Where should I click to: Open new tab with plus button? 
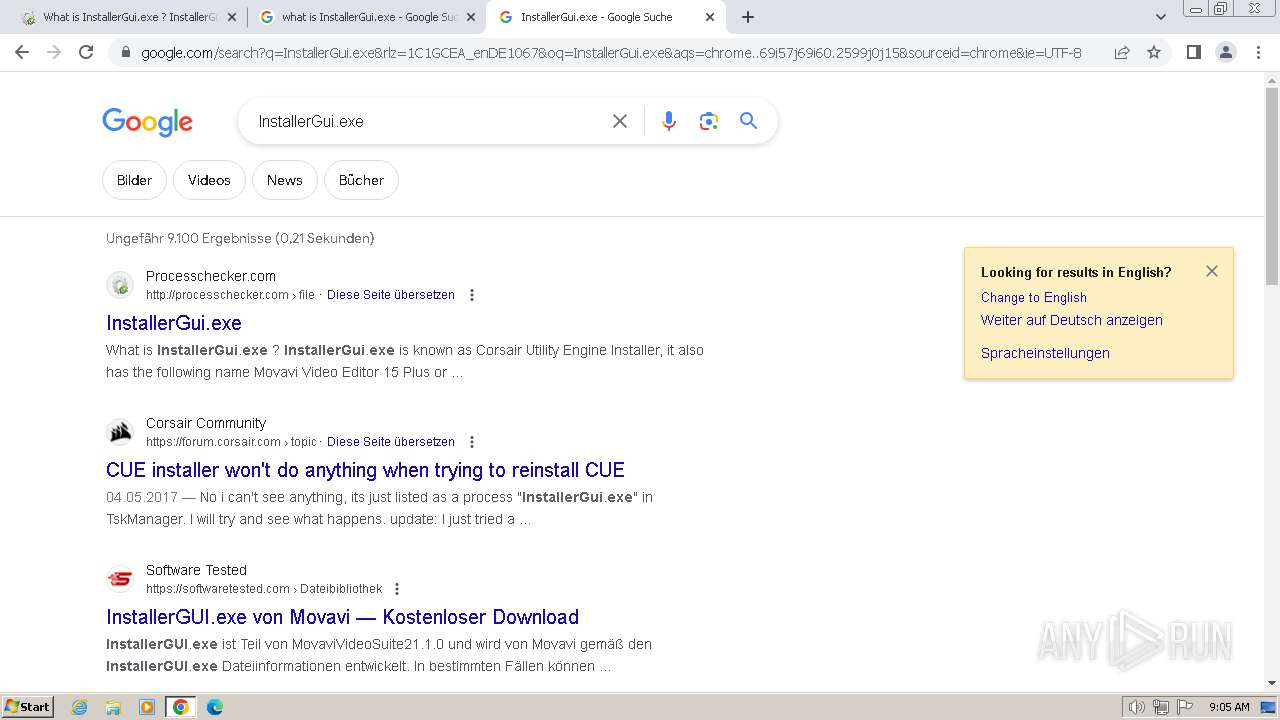[x=748, y=17]
